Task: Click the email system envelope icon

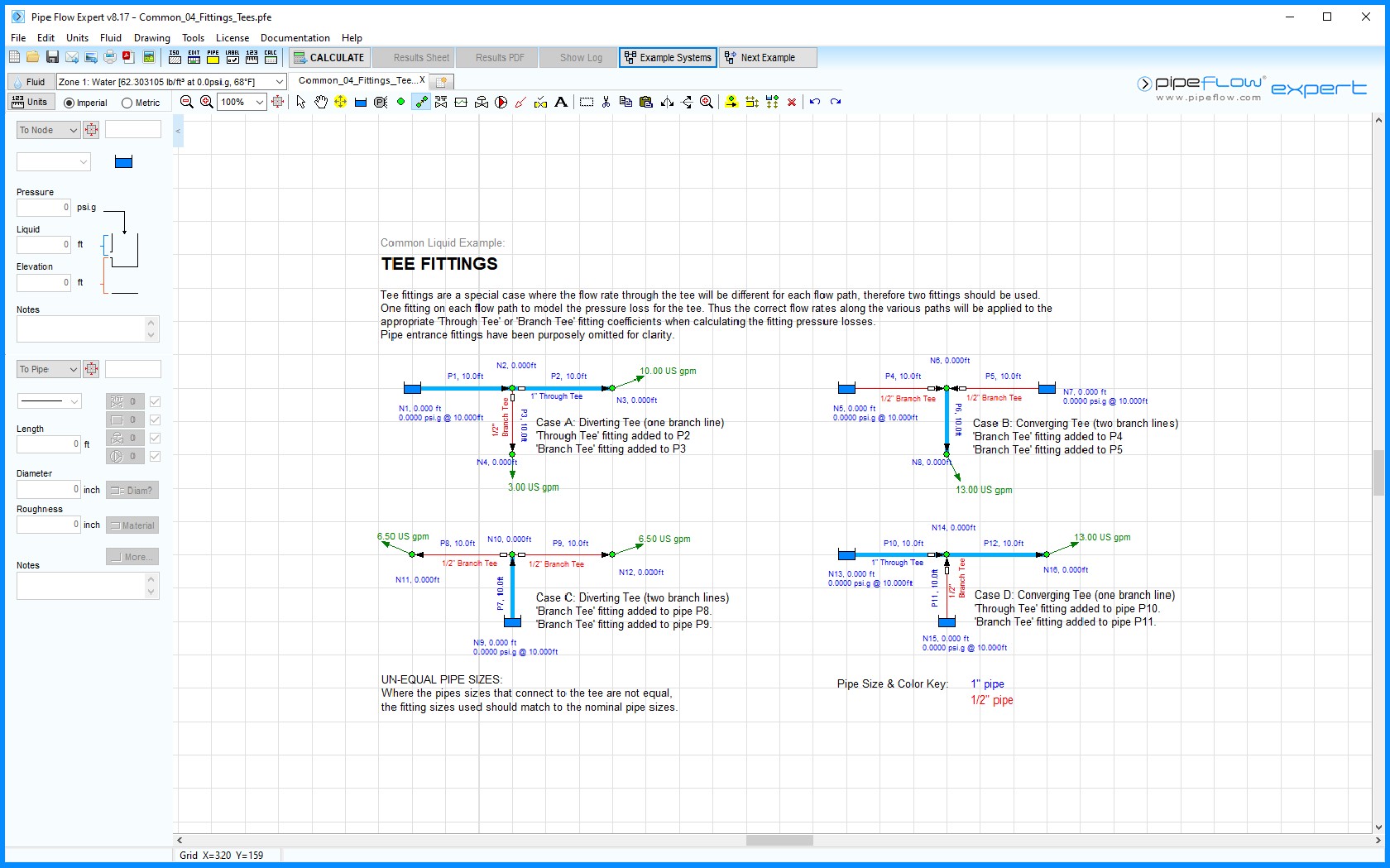Action: [x=72, y=57]
